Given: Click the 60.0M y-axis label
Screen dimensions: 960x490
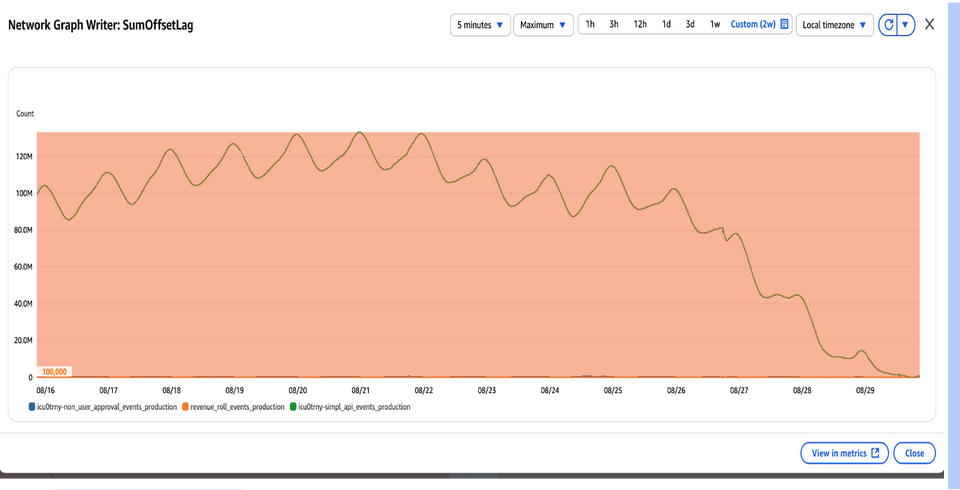Looking at the screenshot, I should tap(23, 267).
